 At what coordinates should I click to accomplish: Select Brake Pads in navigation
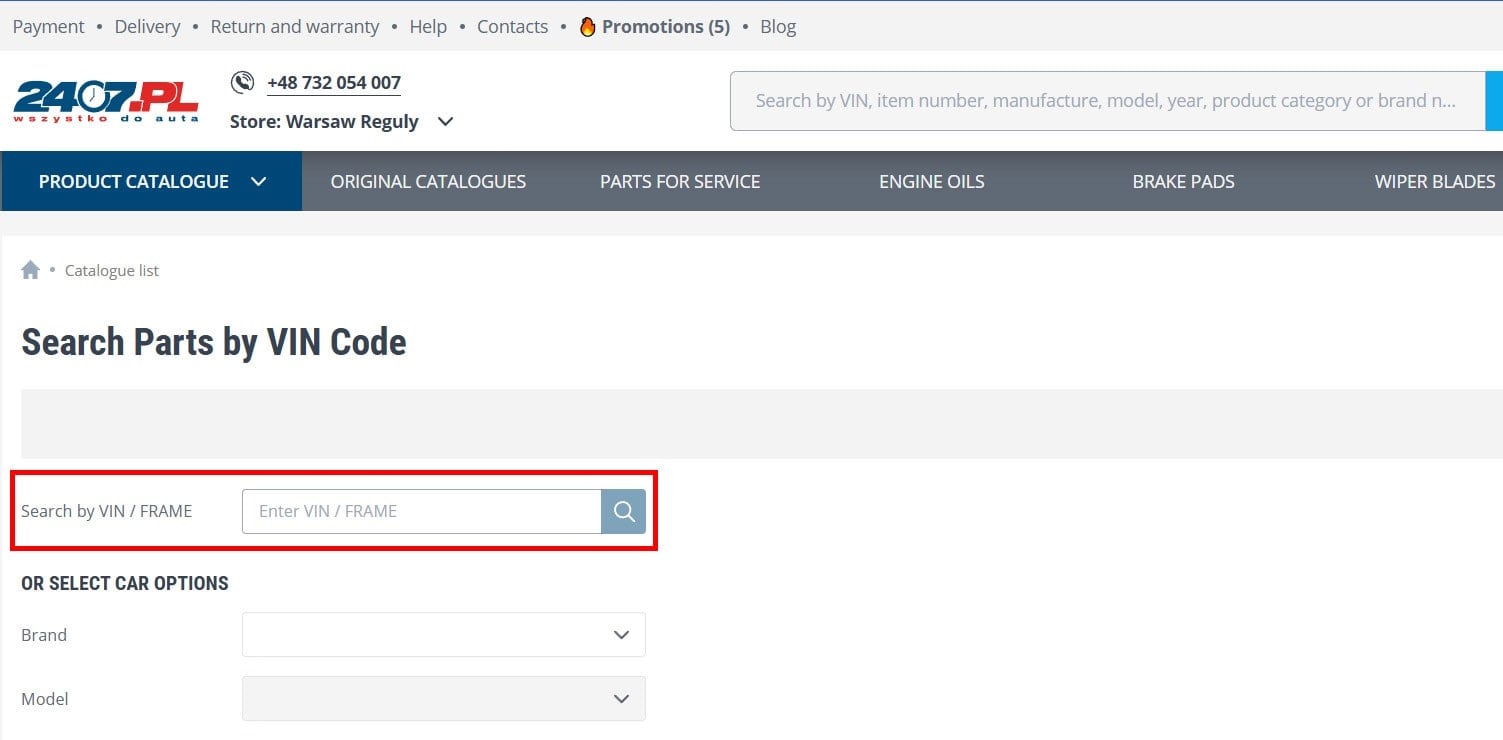pyautogui.click(x=1184, y=181)
